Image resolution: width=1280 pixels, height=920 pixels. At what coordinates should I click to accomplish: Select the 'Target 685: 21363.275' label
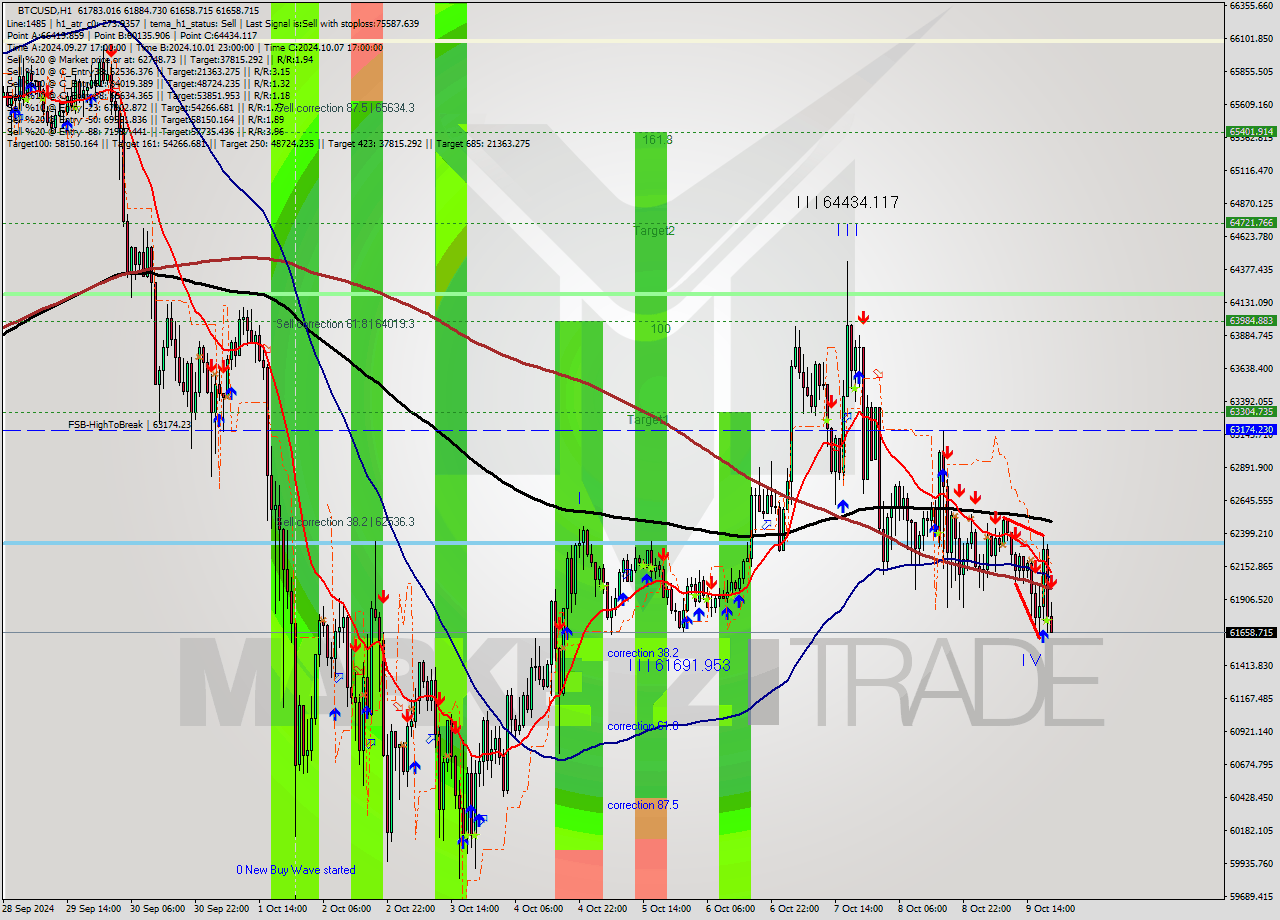pos(483,143)
